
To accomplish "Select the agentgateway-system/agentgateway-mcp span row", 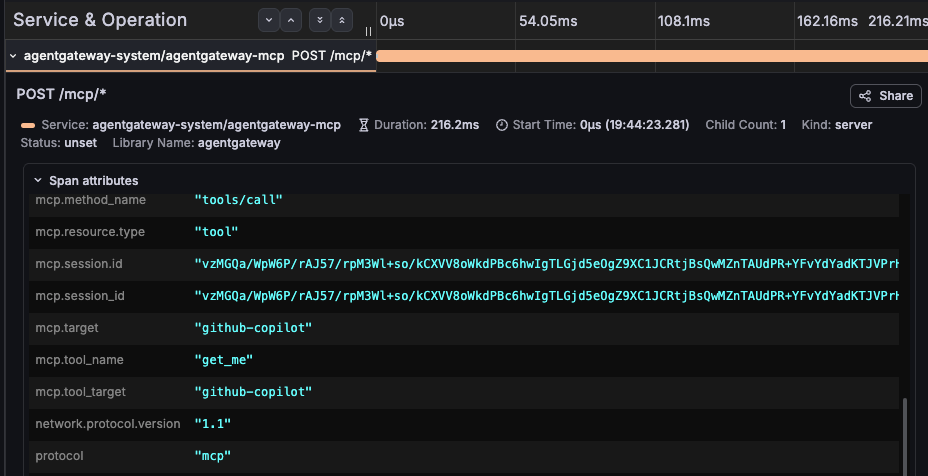I will (191, 56).
